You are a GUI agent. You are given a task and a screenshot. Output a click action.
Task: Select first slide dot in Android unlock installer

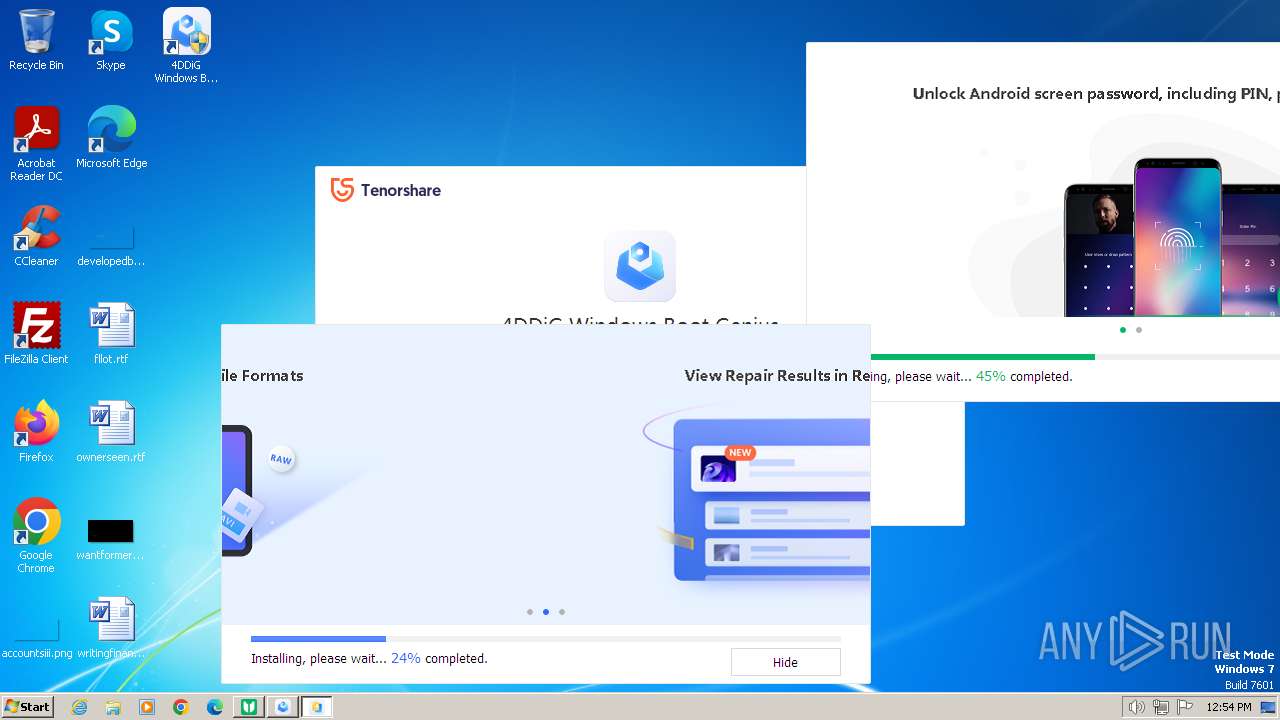pos(1122,330)
